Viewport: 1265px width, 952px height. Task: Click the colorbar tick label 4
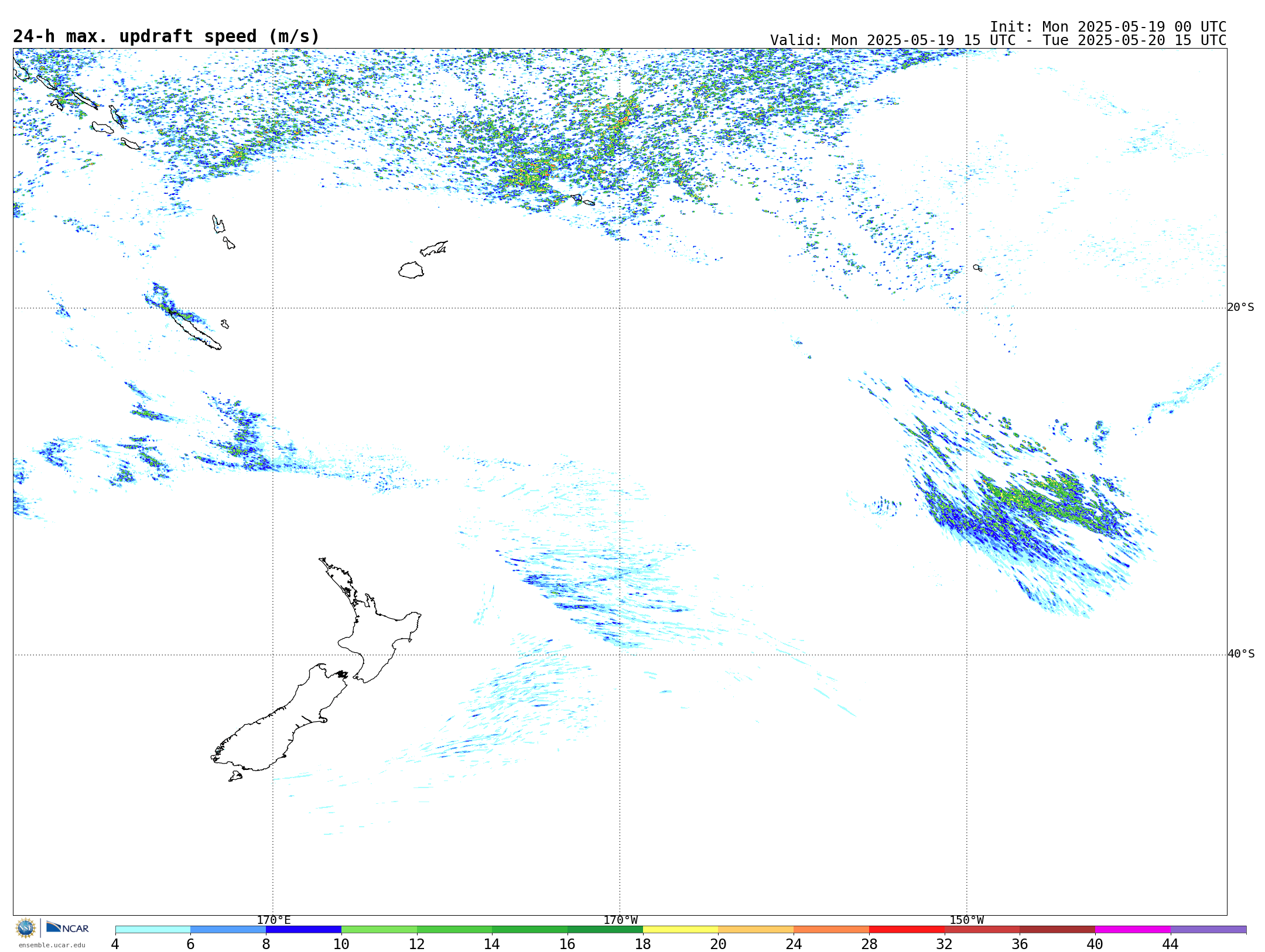click(x=115, y=944)
